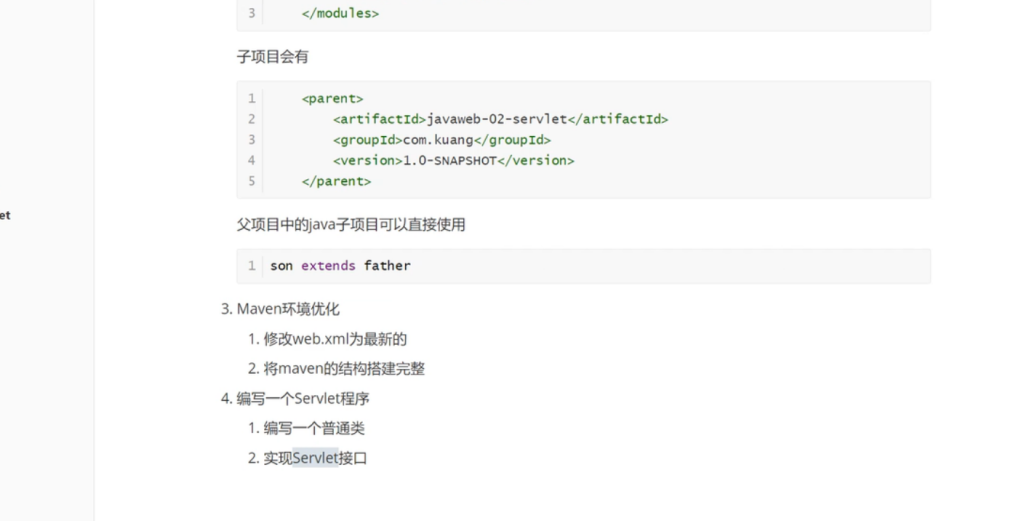1024x521 pixels.
Task: Click the highlighted "Servlet" word in "实现Servlet接口"
Action: (x=315, y=459)
